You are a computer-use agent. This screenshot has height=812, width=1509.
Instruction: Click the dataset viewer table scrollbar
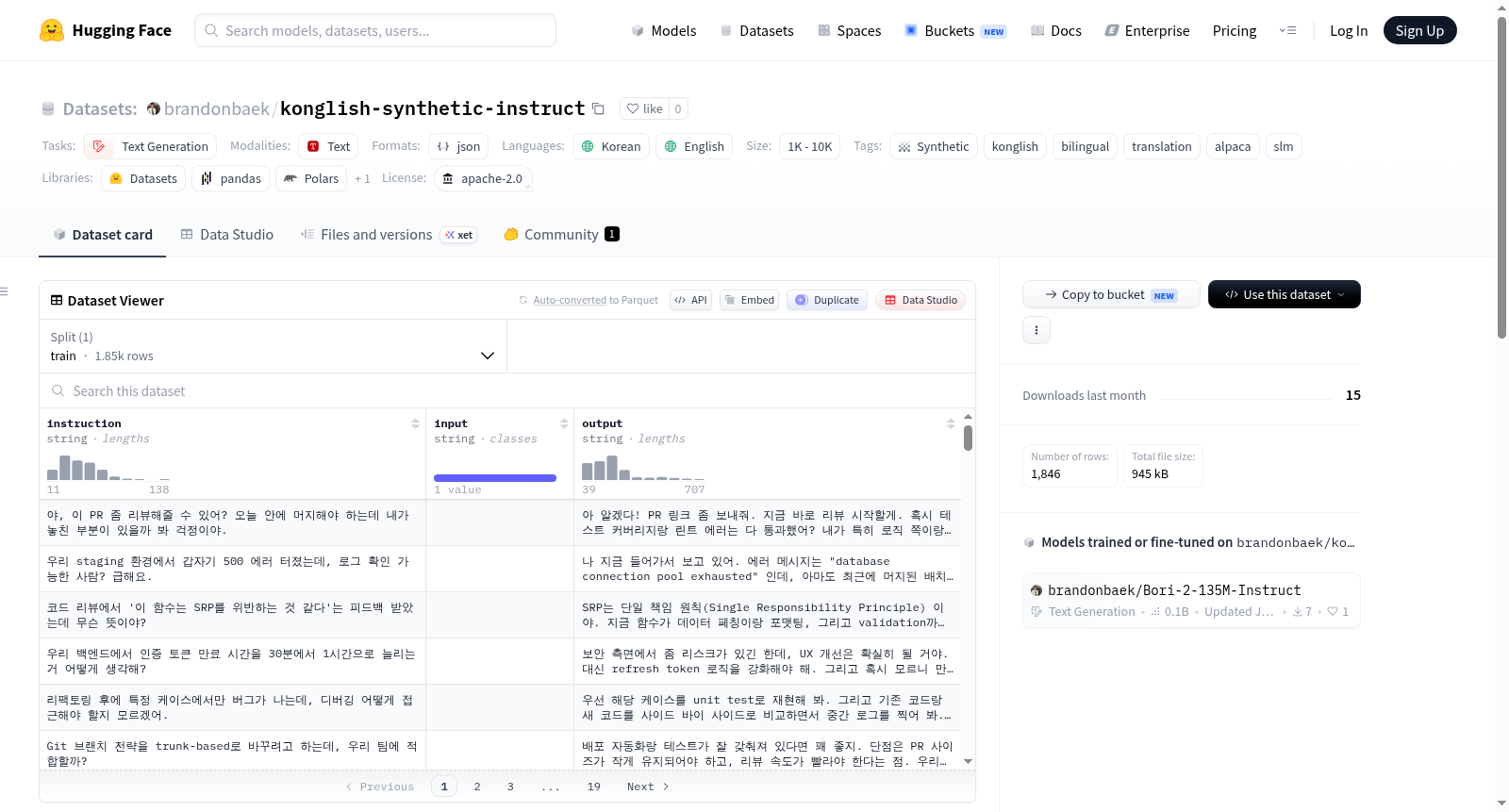click(x=968, y=439)
